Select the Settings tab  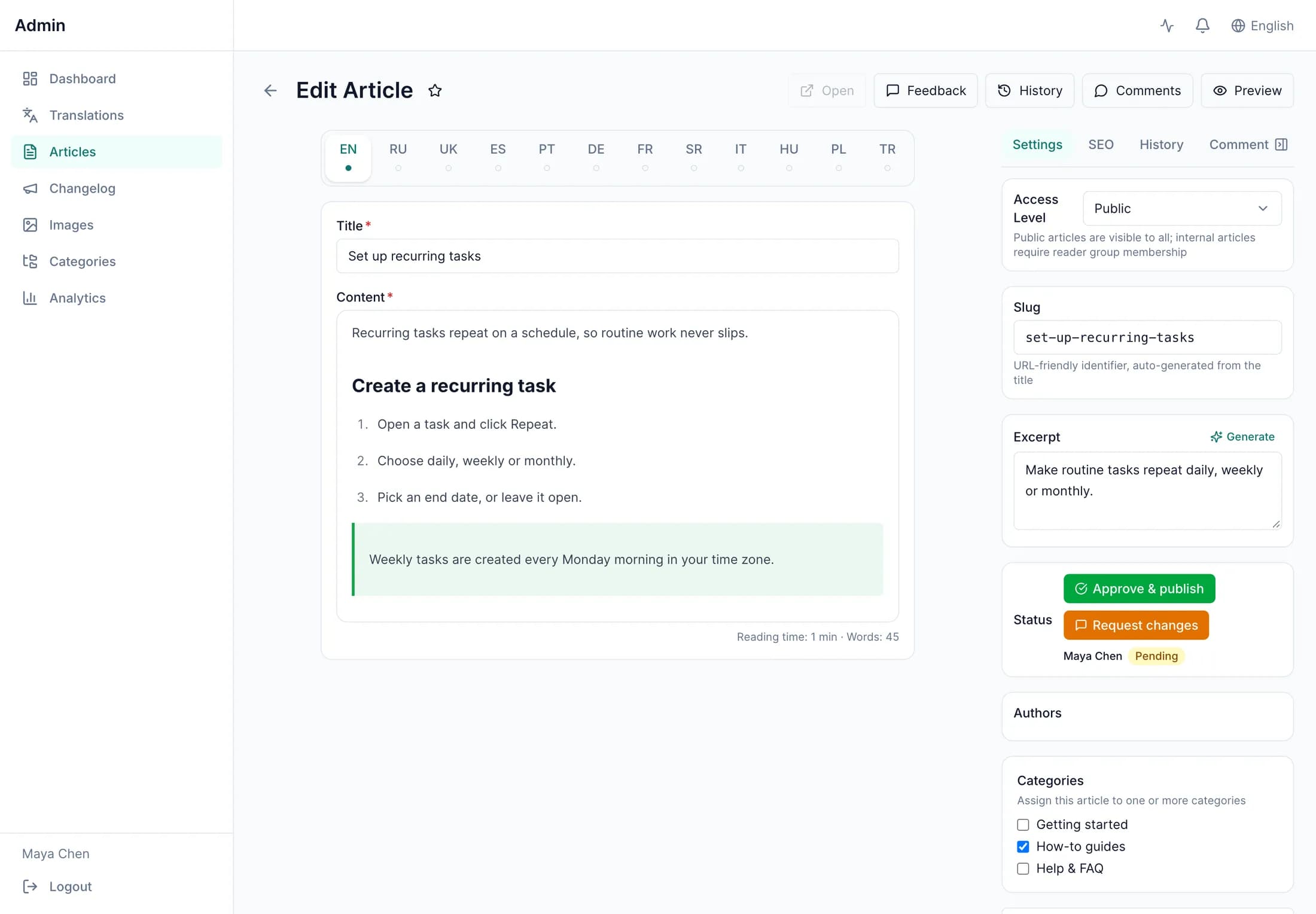pyautogui.click(x=1037, y=145)
